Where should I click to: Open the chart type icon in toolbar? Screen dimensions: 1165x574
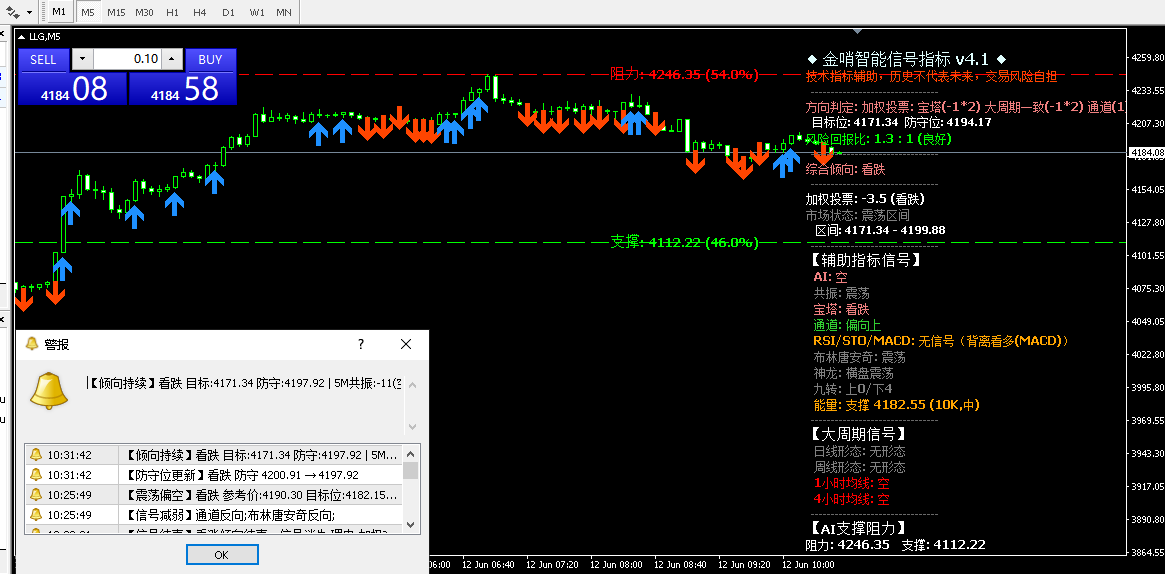(13, 12)
